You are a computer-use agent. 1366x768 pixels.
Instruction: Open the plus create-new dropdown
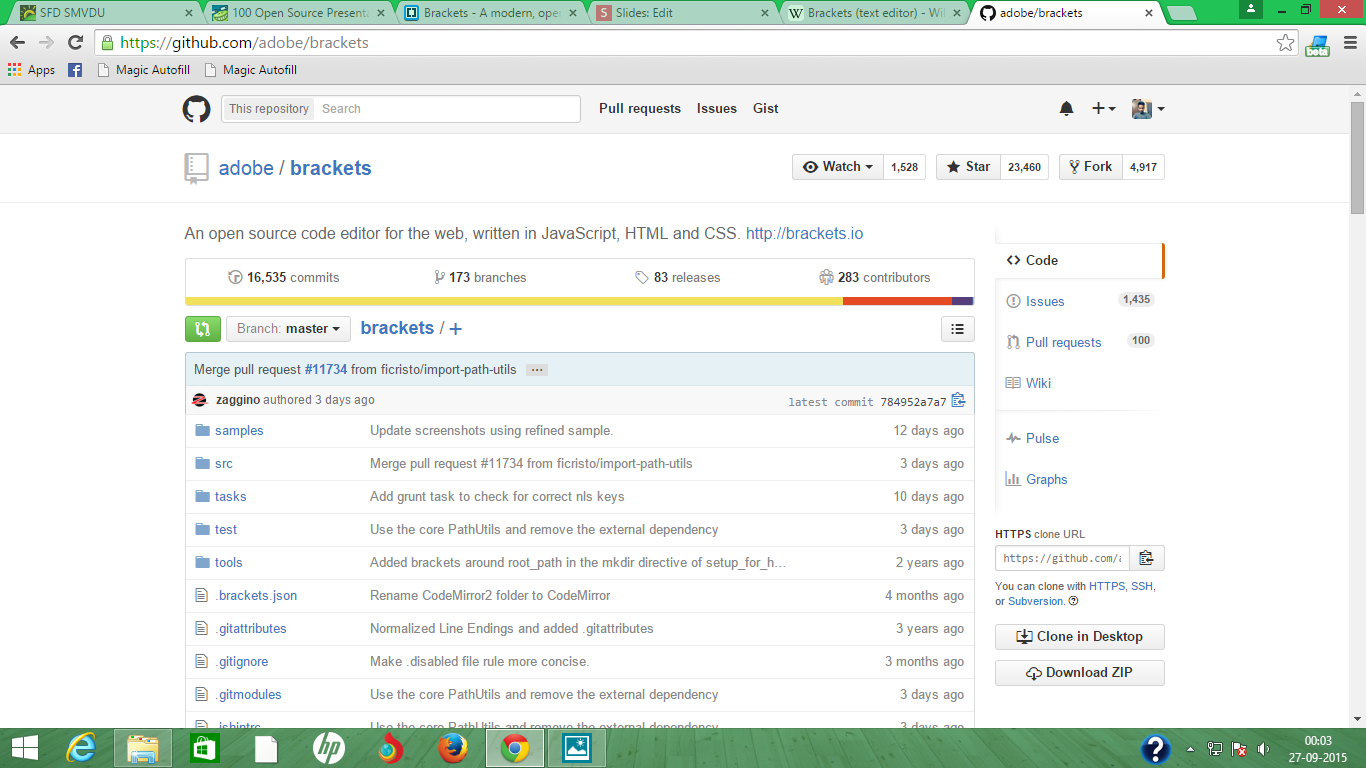pos(1104,109)
